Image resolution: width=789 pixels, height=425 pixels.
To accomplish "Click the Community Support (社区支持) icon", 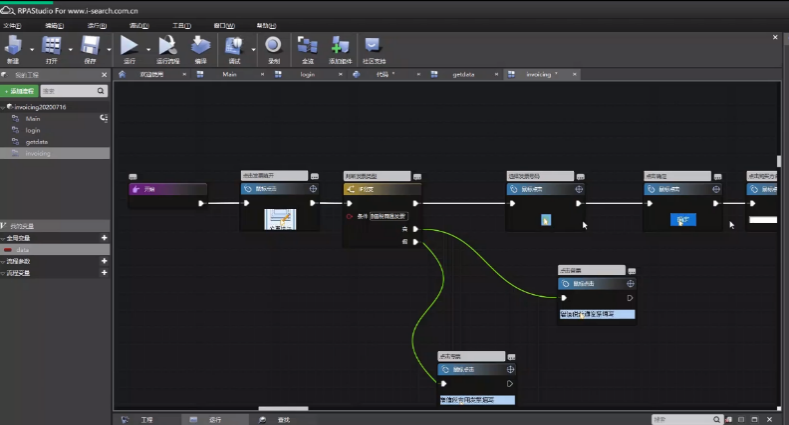I will (x=372, y=46).
